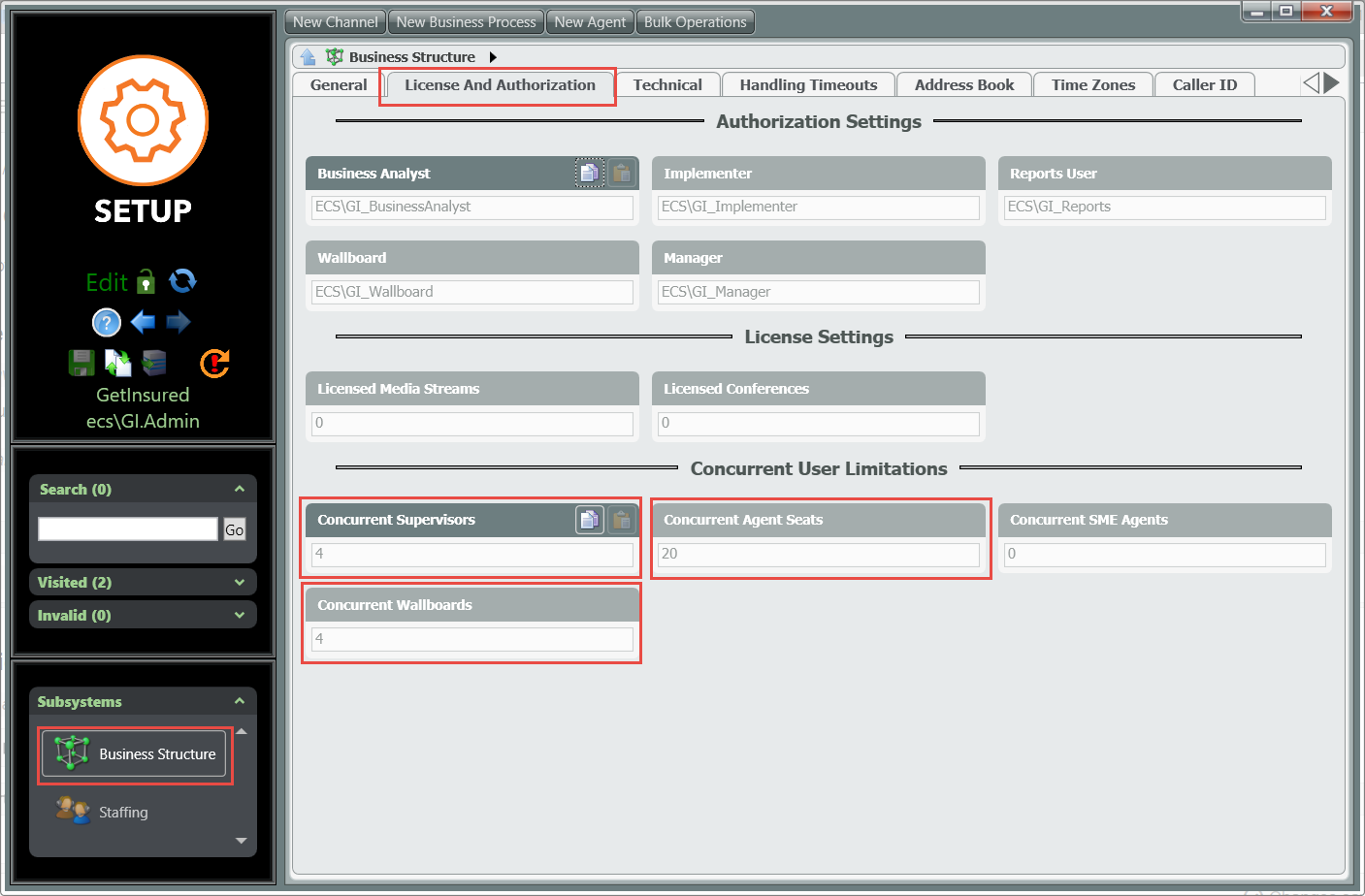The height and width of the screenshot is (896, 1365).
Task: Navigate back using the blue left arrow
Action: (143, 322)
